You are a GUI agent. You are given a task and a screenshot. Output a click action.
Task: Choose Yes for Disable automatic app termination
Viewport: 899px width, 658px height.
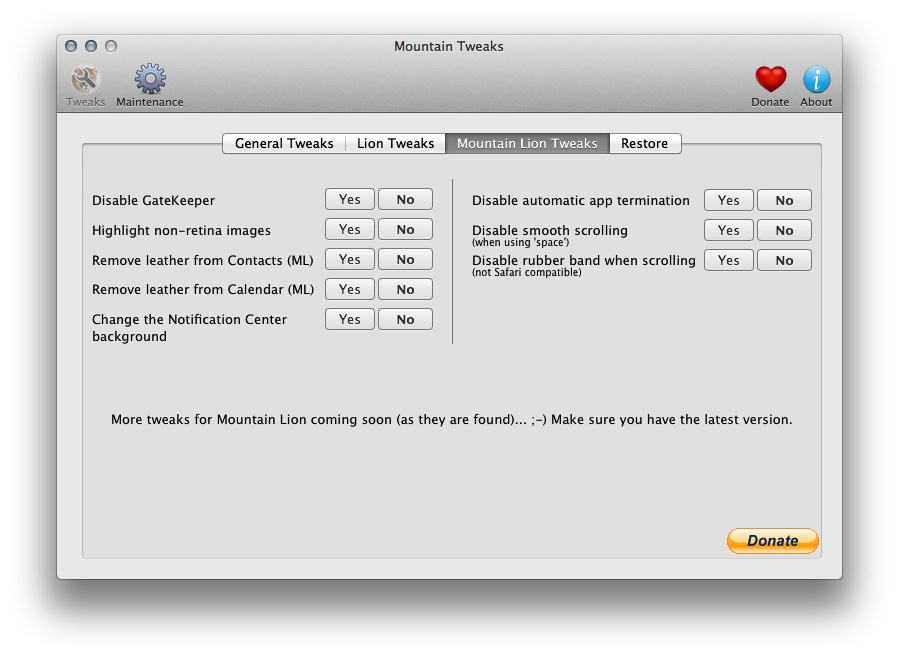pos(729,200)
